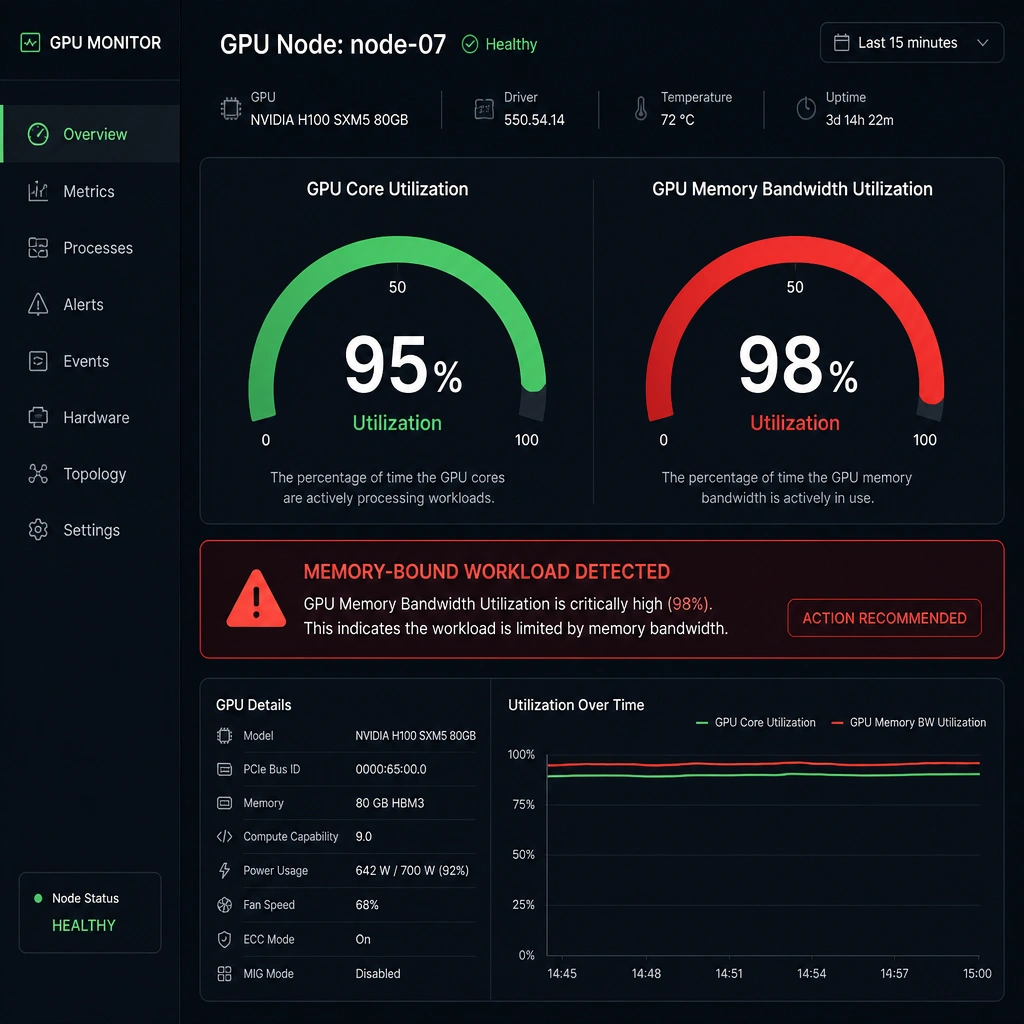Open the Alerts section
The width and height of the screenshot is (1024, 1024).
90,304
